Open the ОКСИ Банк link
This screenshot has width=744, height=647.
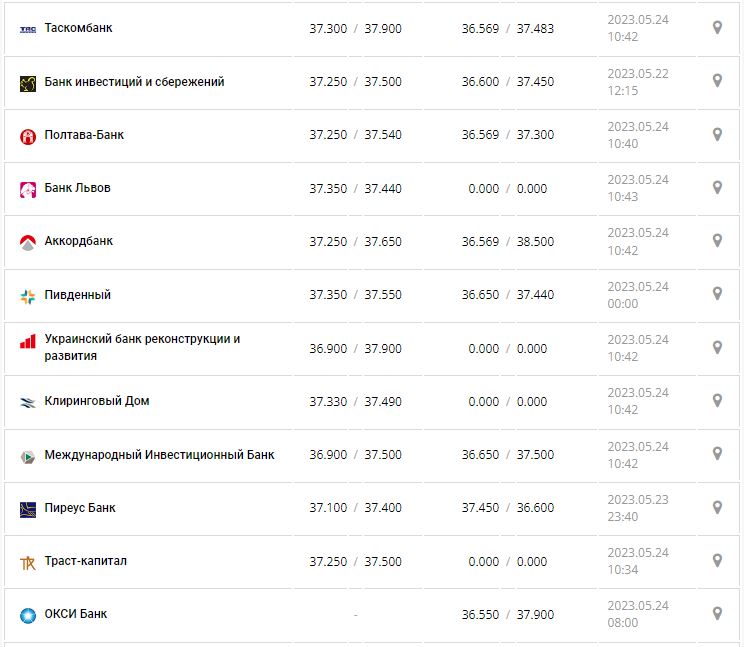pyautogui.click(x=76, y=614)
